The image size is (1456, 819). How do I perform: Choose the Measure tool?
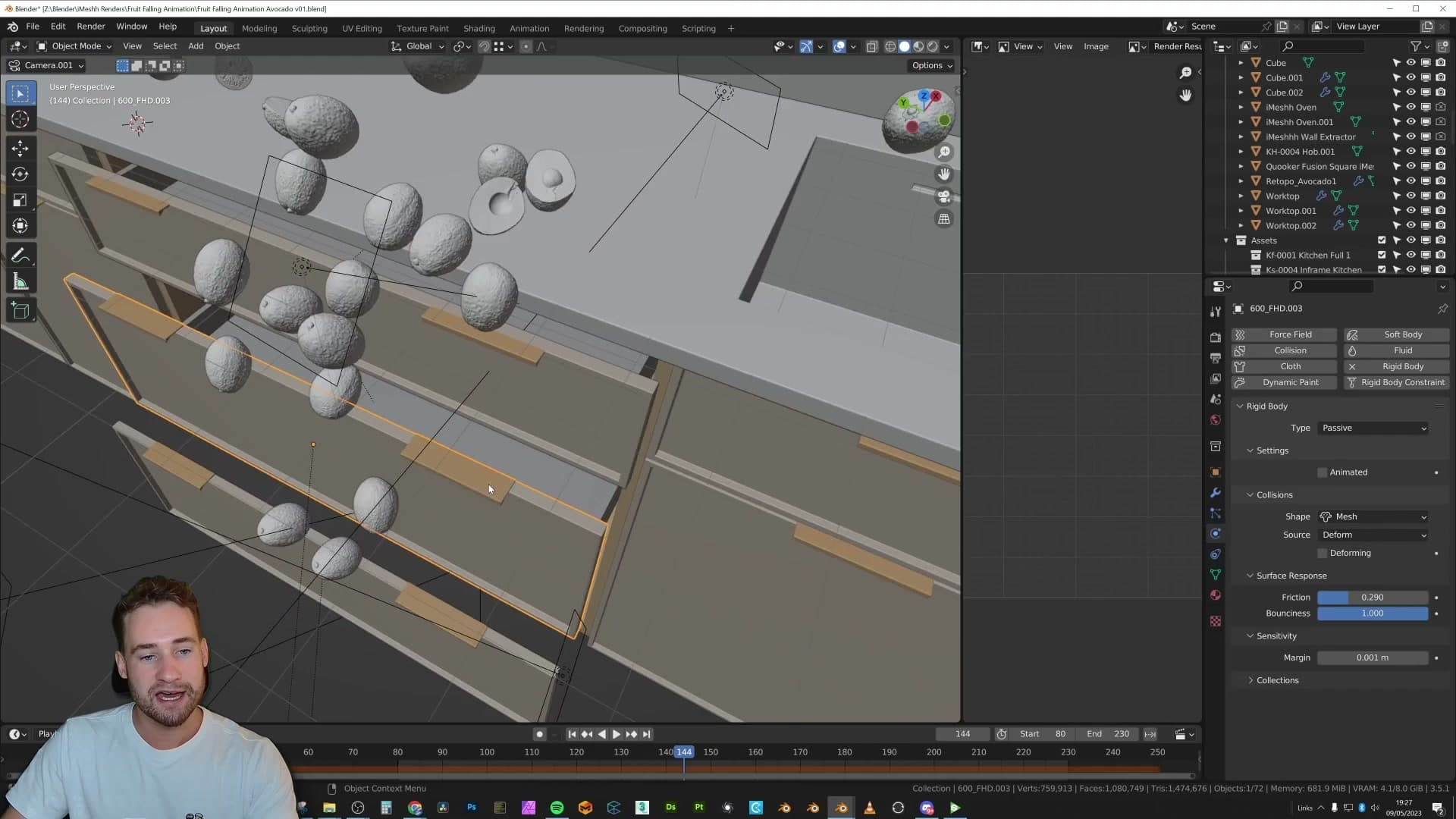[20, 282]
